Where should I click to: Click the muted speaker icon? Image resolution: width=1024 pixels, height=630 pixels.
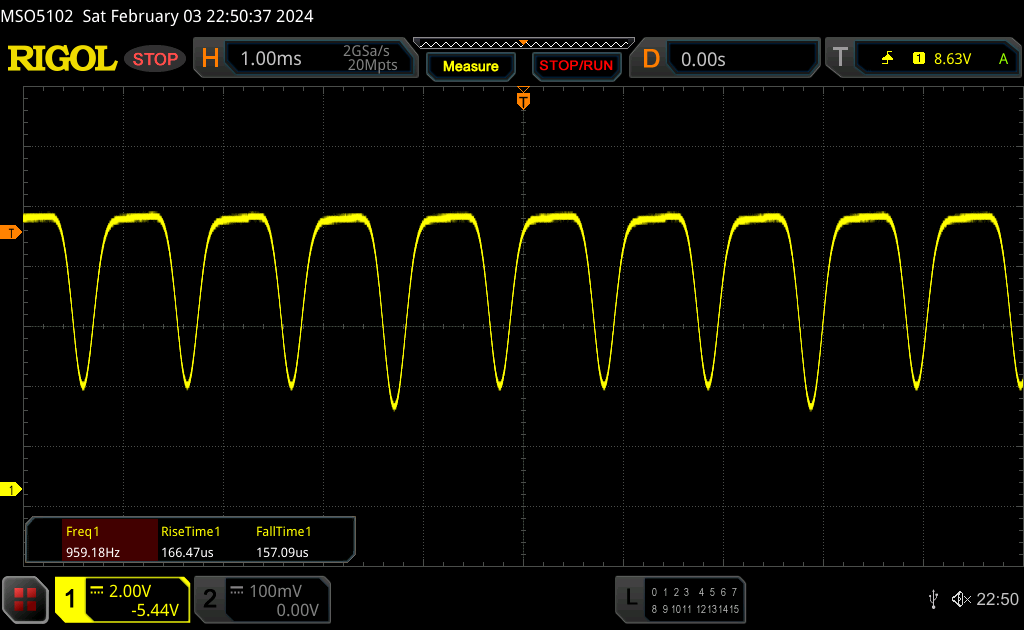[961, 599]
